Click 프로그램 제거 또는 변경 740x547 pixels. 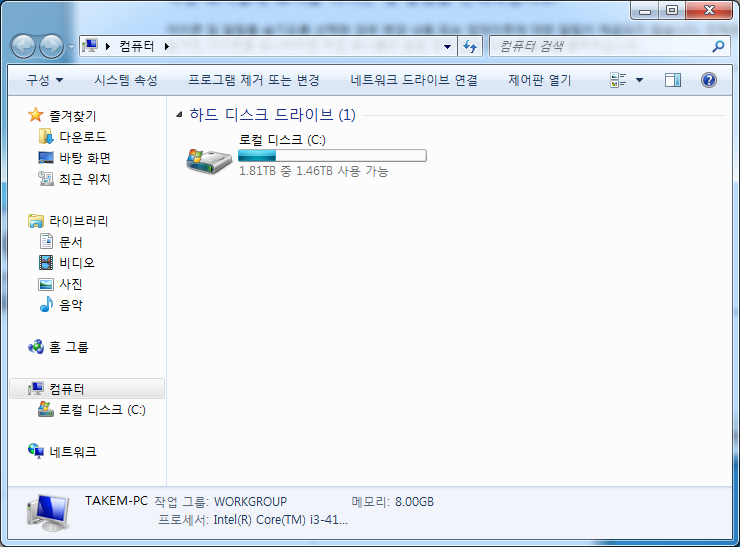click(x=253, y=80)
